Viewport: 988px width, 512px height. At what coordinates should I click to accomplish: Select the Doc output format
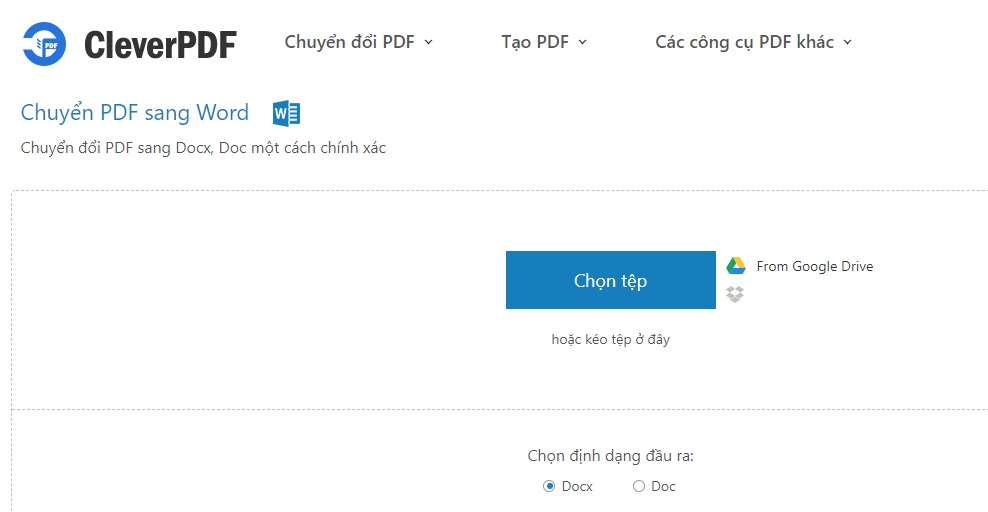tap(639, 486)
